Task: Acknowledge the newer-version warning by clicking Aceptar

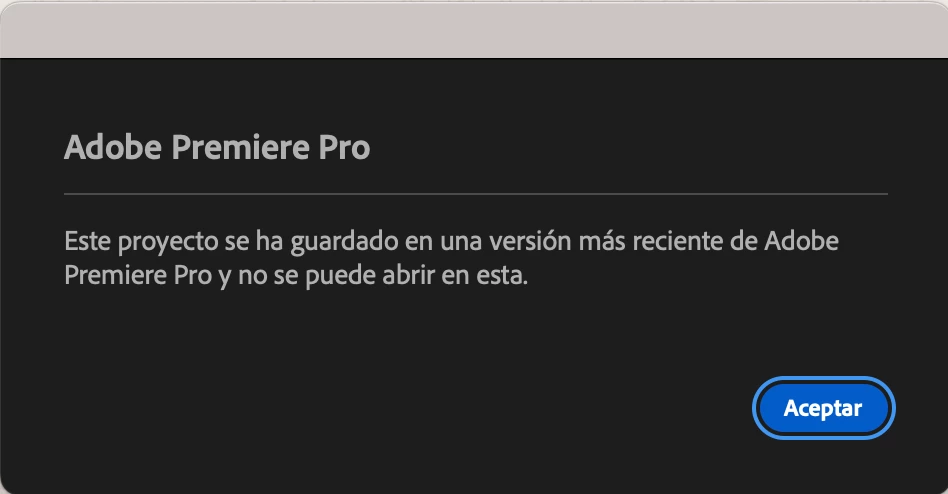Action: tap(823, 408)
